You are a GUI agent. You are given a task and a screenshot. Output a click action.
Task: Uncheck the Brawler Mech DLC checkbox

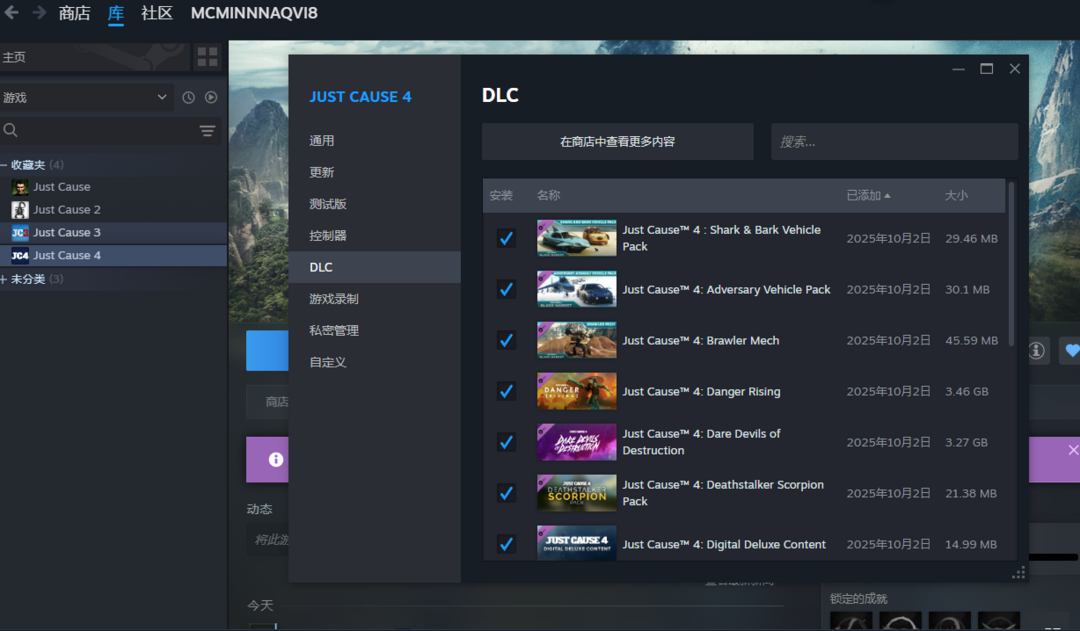pos(506,340)
